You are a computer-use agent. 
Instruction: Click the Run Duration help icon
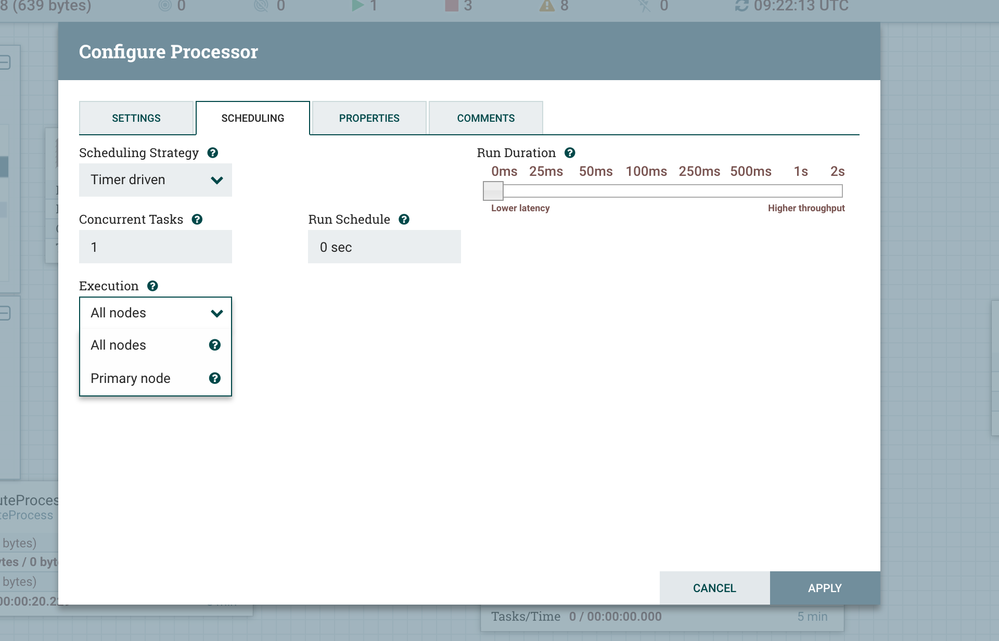pyautogui.click(x=569, y=152)
